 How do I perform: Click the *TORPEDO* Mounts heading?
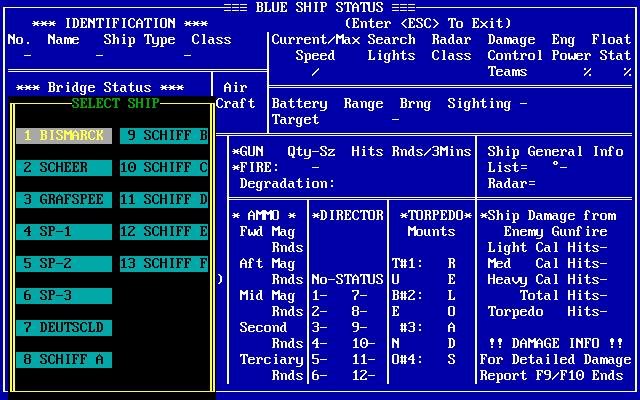pos(436,223)
